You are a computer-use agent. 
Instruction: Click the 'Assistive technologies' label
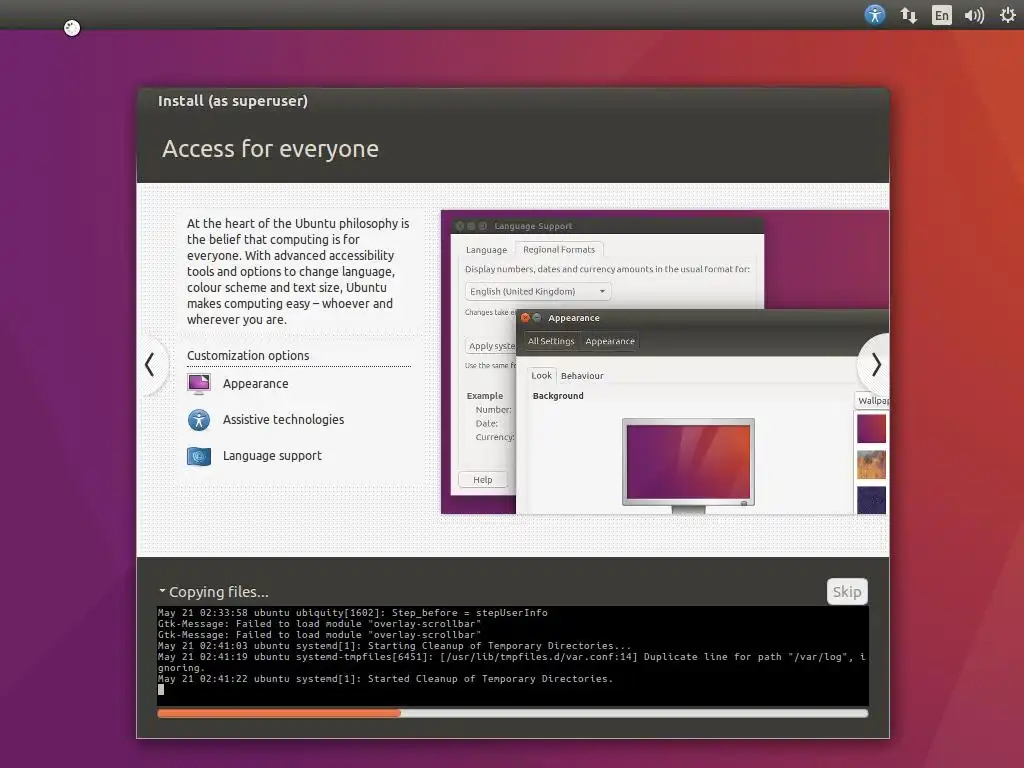click(x=283, y=419)
